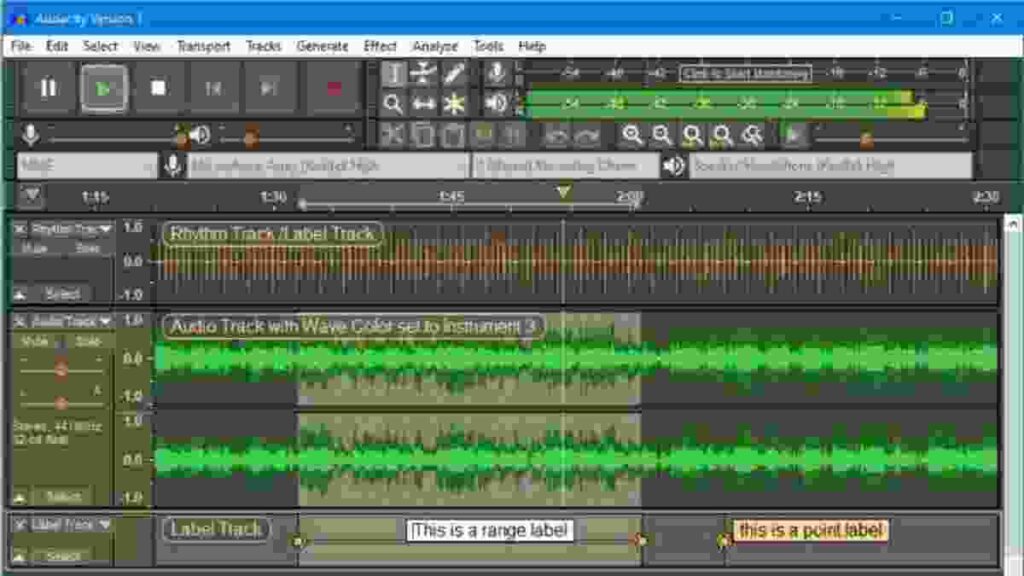Open the Label Track name dropdown menu

pyautogui.click(x=72, y=524)
